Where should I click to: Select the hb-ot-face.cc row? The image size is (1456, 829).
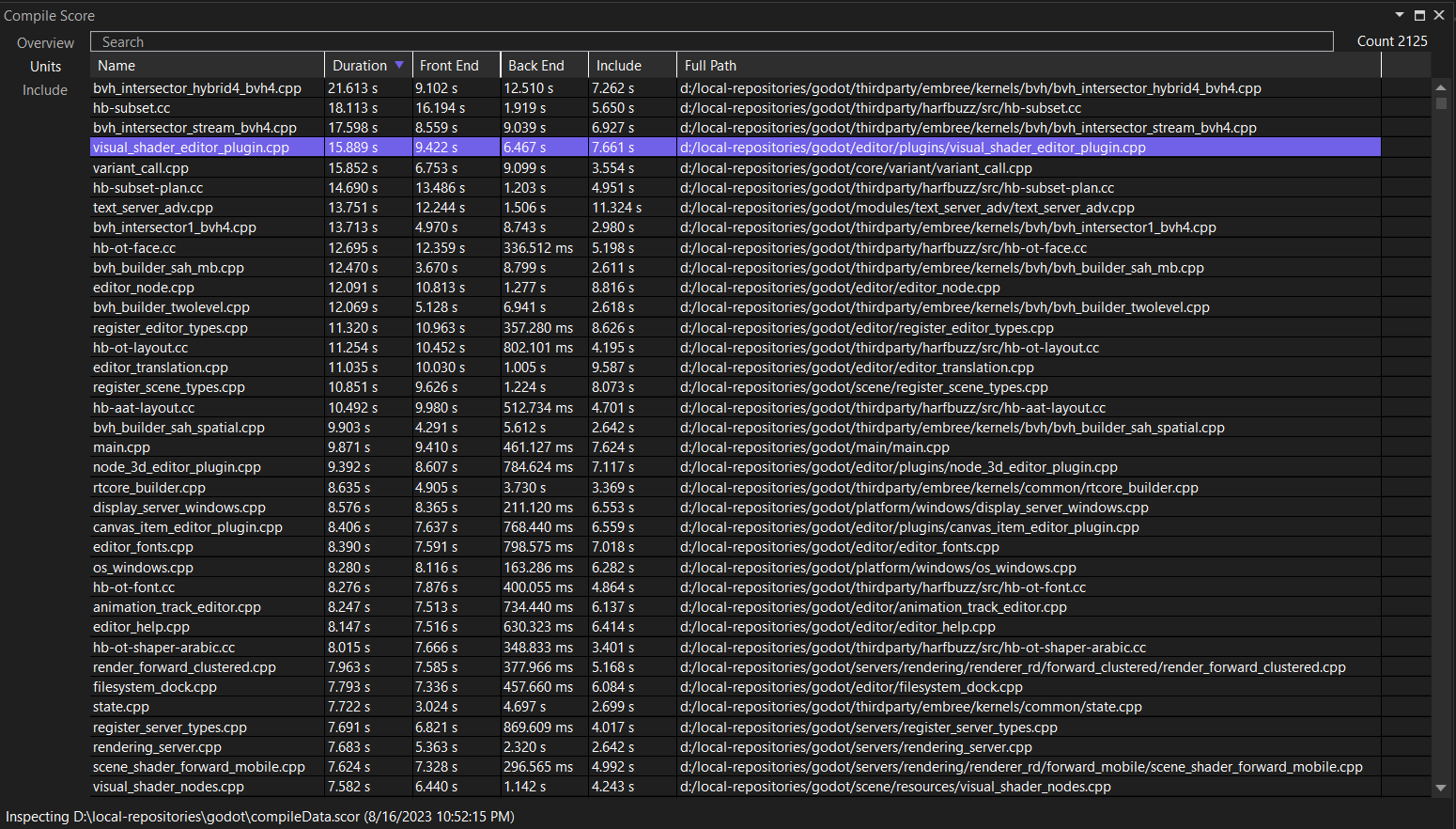click(x=736, y=248)
